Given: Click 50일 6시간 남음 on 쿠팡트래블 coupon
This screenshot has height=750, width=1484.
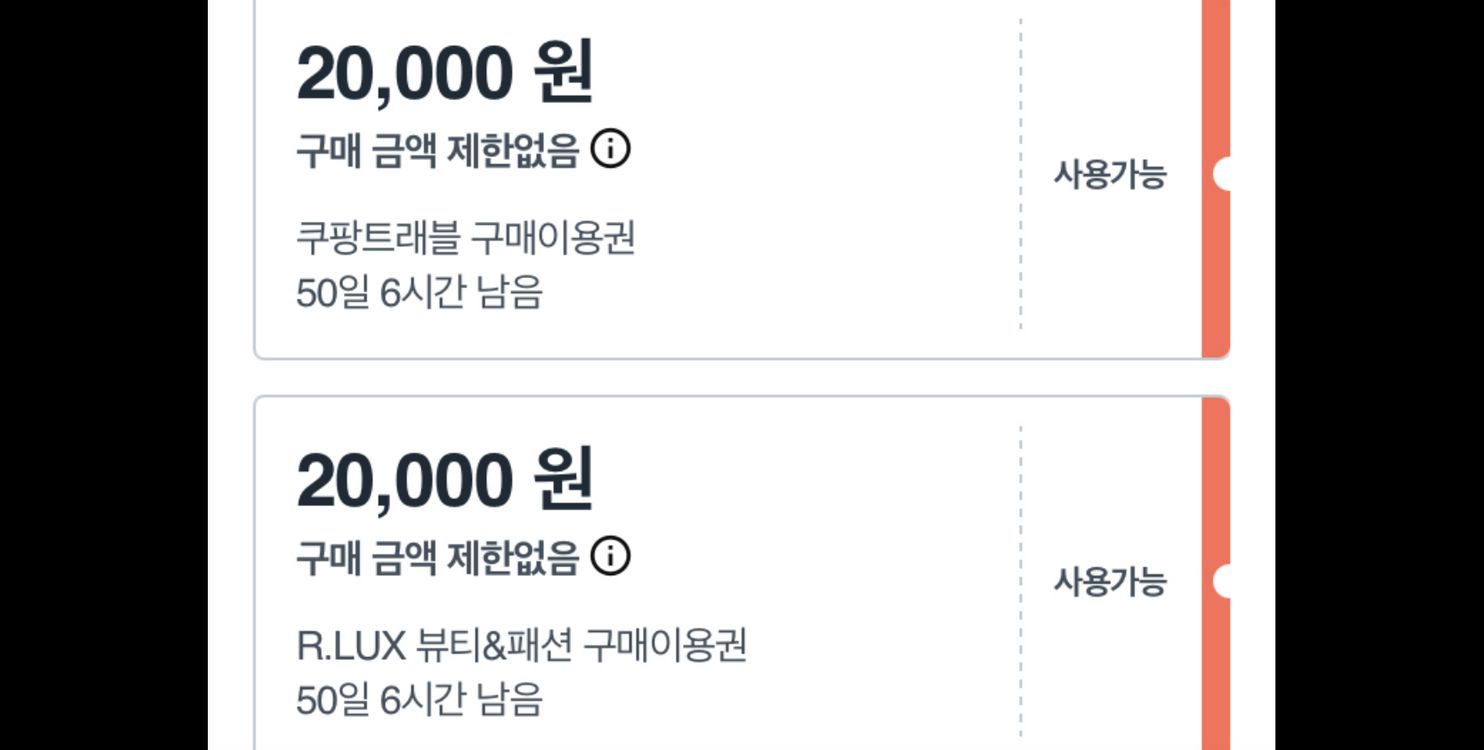Looking at the screenshot, I should click(x=419, y=293).
